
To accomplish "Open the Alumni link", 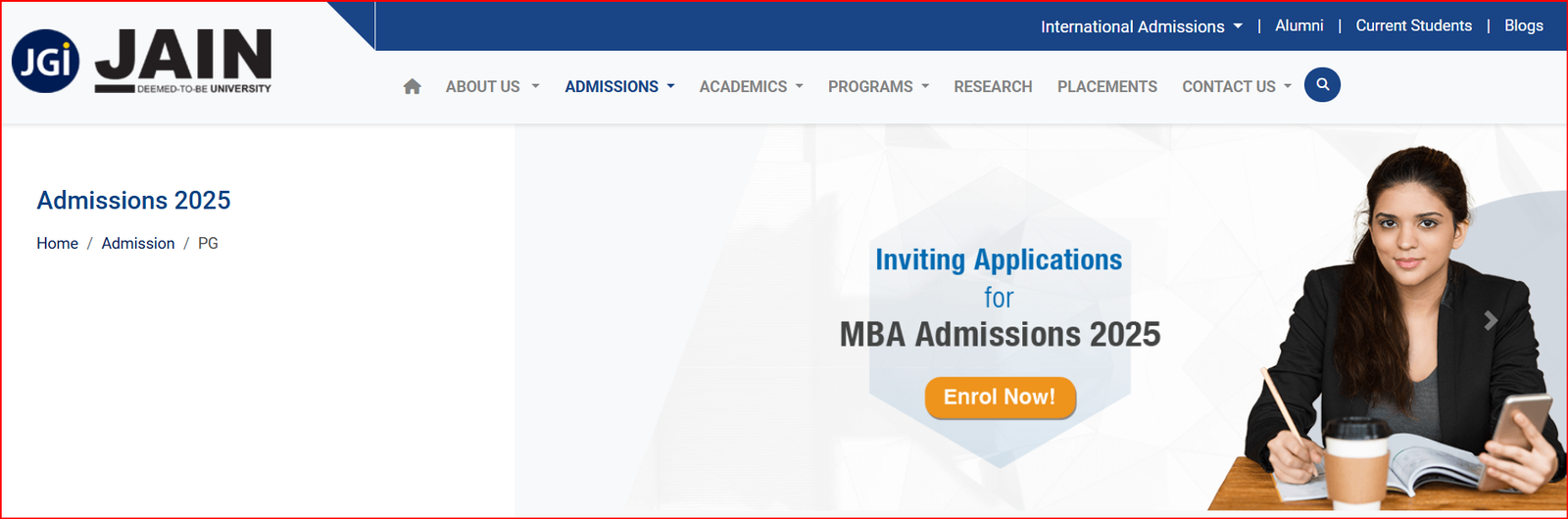I will (1298, 25).
